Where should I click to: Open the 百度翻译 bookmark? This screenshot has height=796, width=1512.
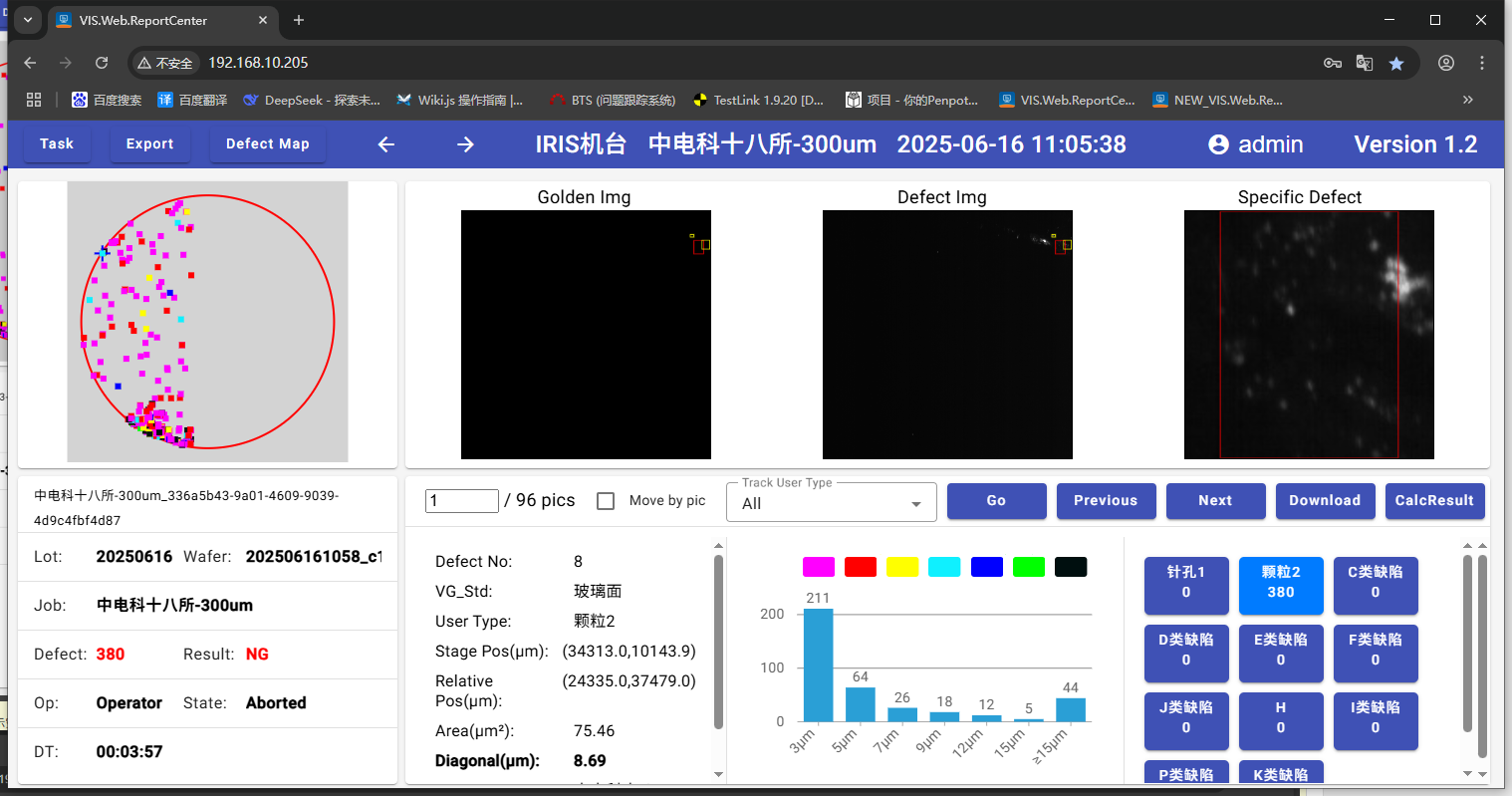click(x=192, y=100)
